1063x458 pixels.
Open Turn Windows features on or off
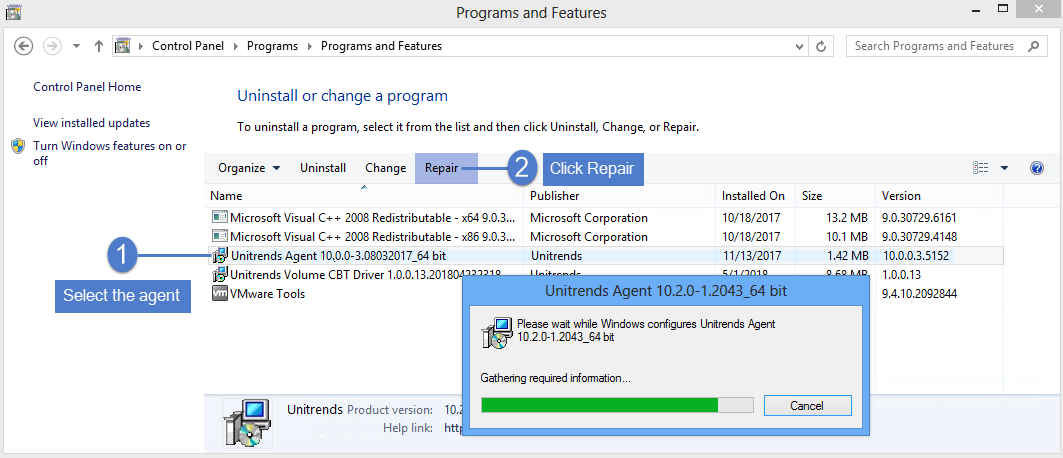pyautogui.click(x=110, y=153)
